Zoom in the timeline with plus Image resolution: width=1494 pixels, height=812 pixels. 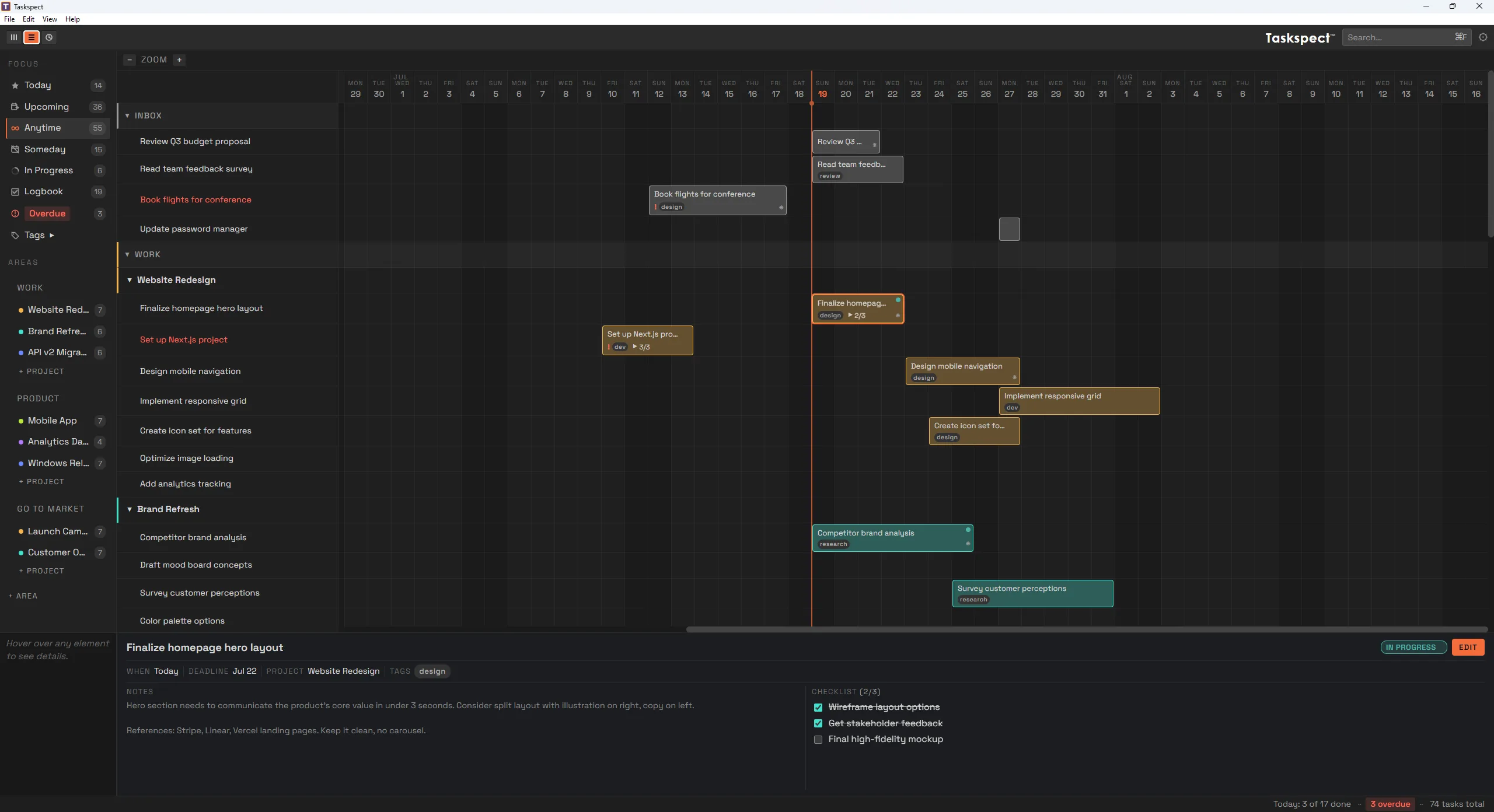179,60
